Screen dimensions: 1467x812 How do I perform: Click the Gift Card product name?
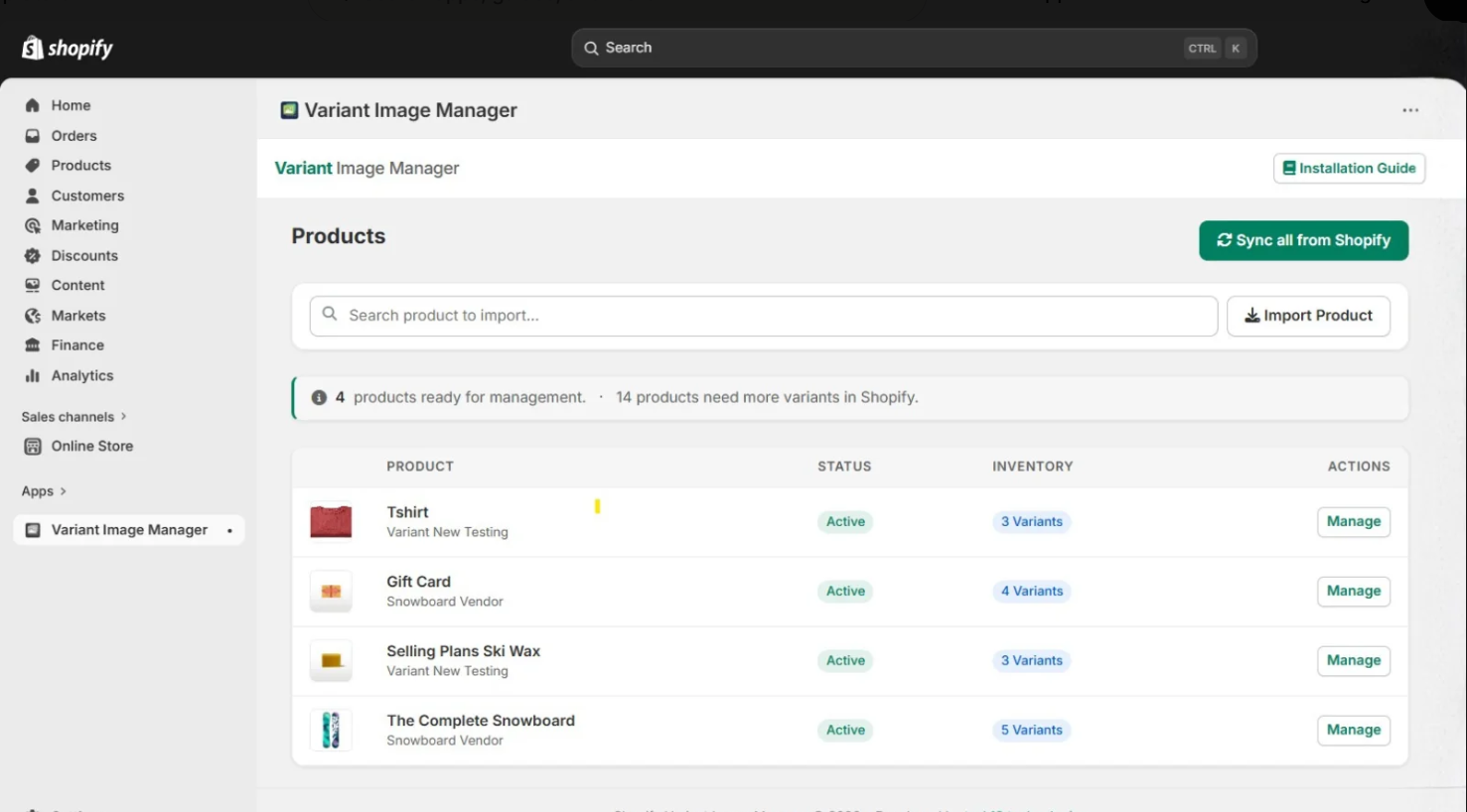tap(418, 582)
